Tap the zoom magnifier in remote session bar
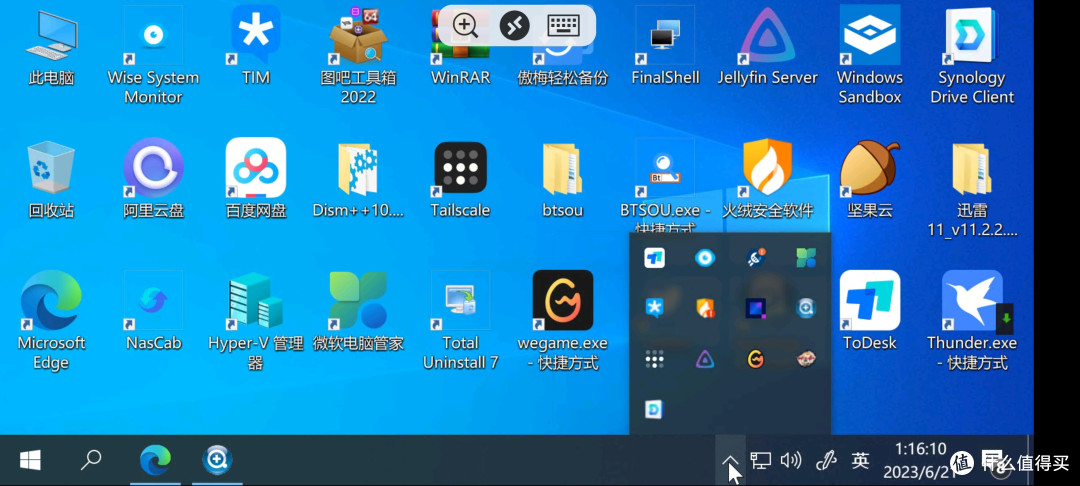The image size is (1080, 486). tap(466, 25)
